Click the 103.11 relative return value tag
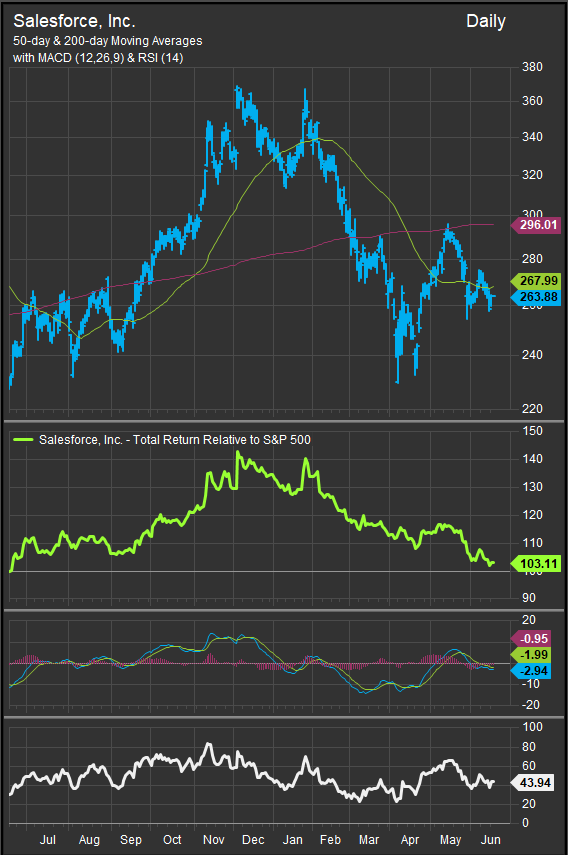Image resolution: width=568 pixels, height=855 pixels. 536,564
